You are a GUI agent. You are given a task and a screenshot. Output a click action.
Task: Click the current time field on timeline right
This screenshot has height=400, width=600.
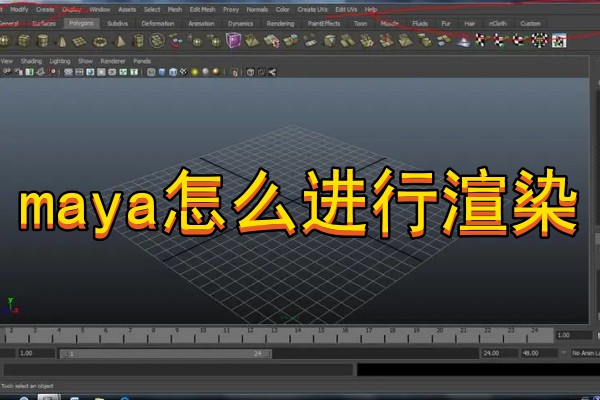574,336
